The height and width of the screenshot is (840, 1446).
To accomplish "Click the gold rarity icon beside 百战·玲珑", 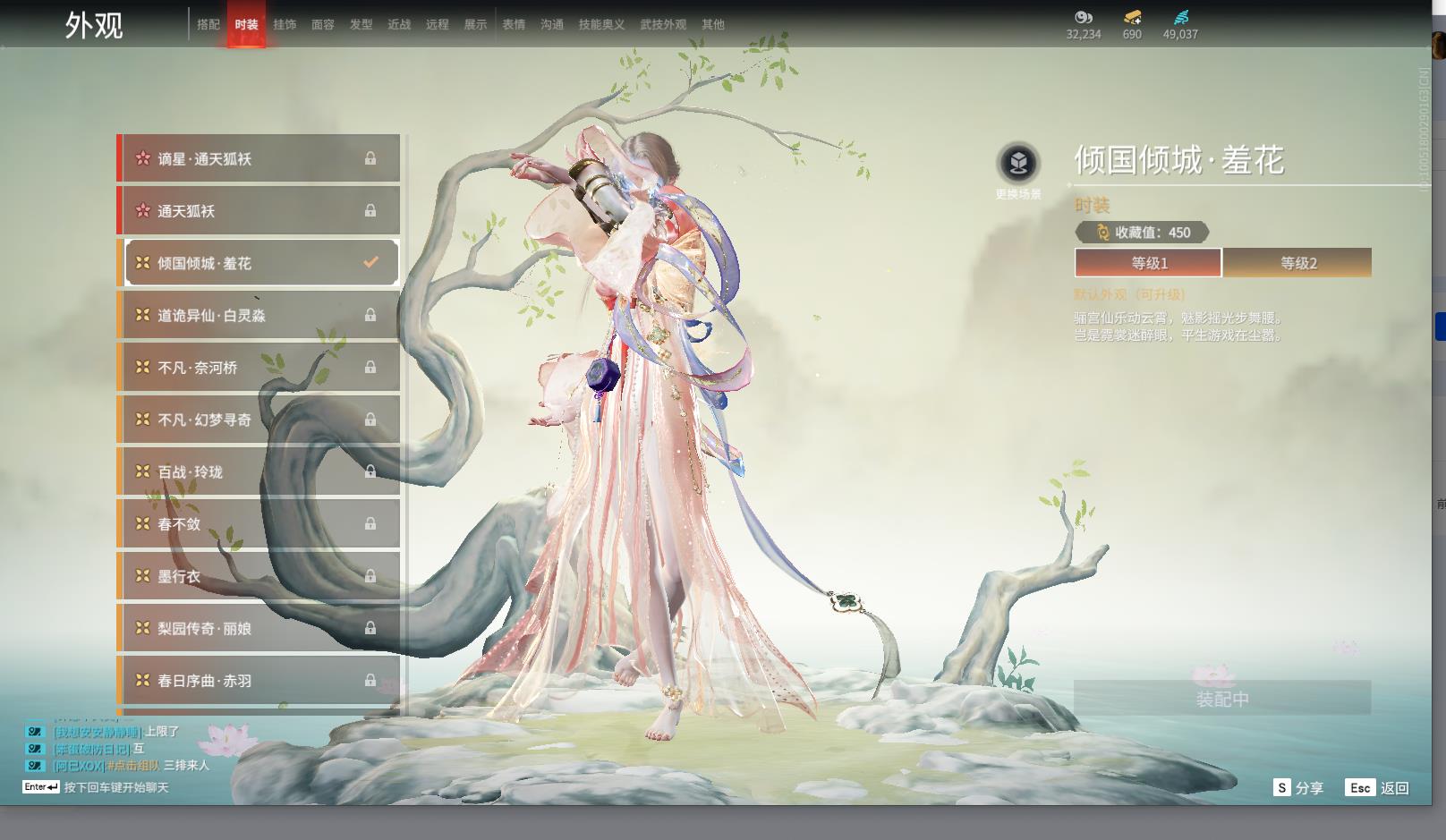I will tap(142, 471).
